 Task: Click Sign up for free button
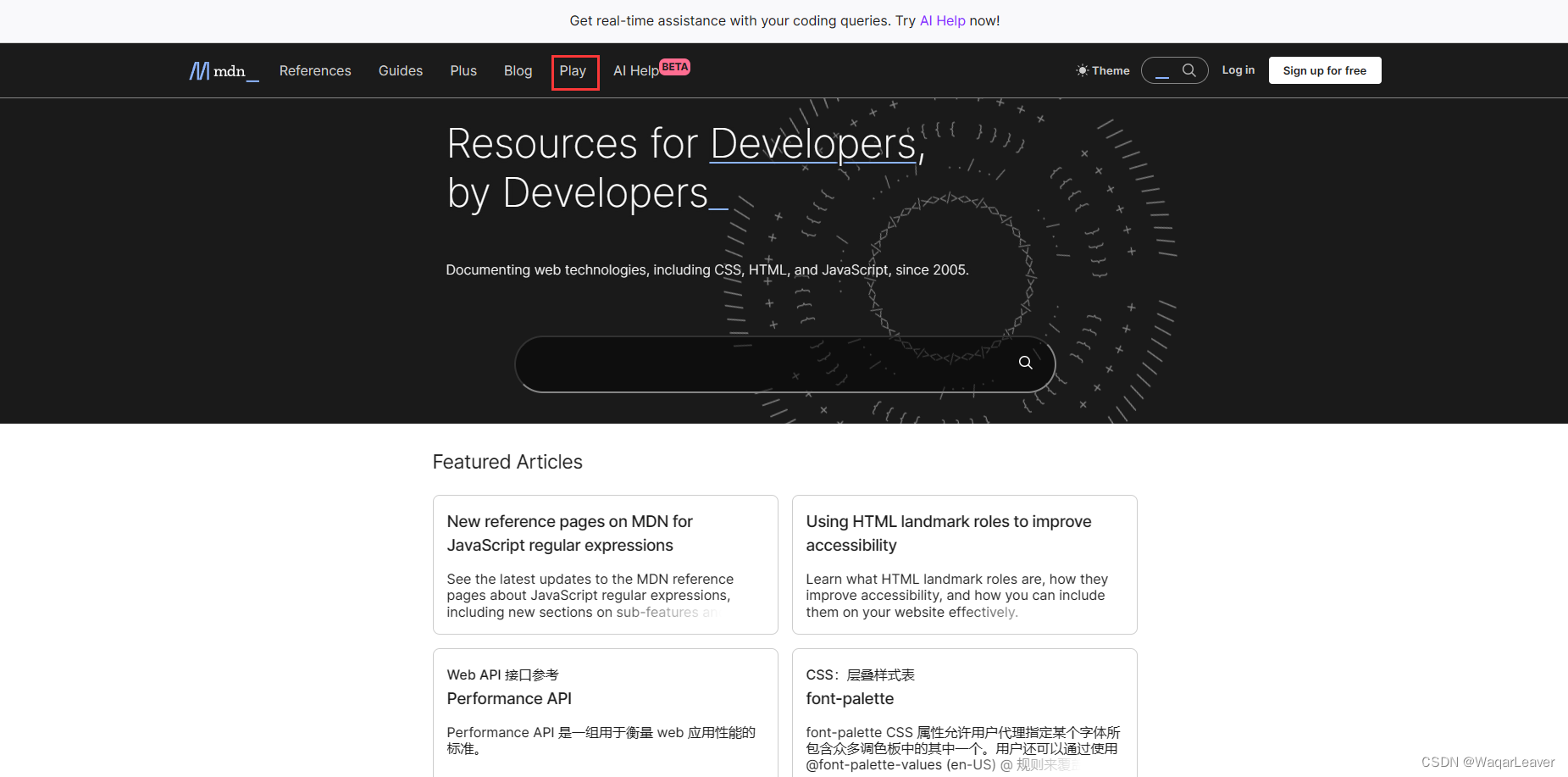[x=1325, y=70]
